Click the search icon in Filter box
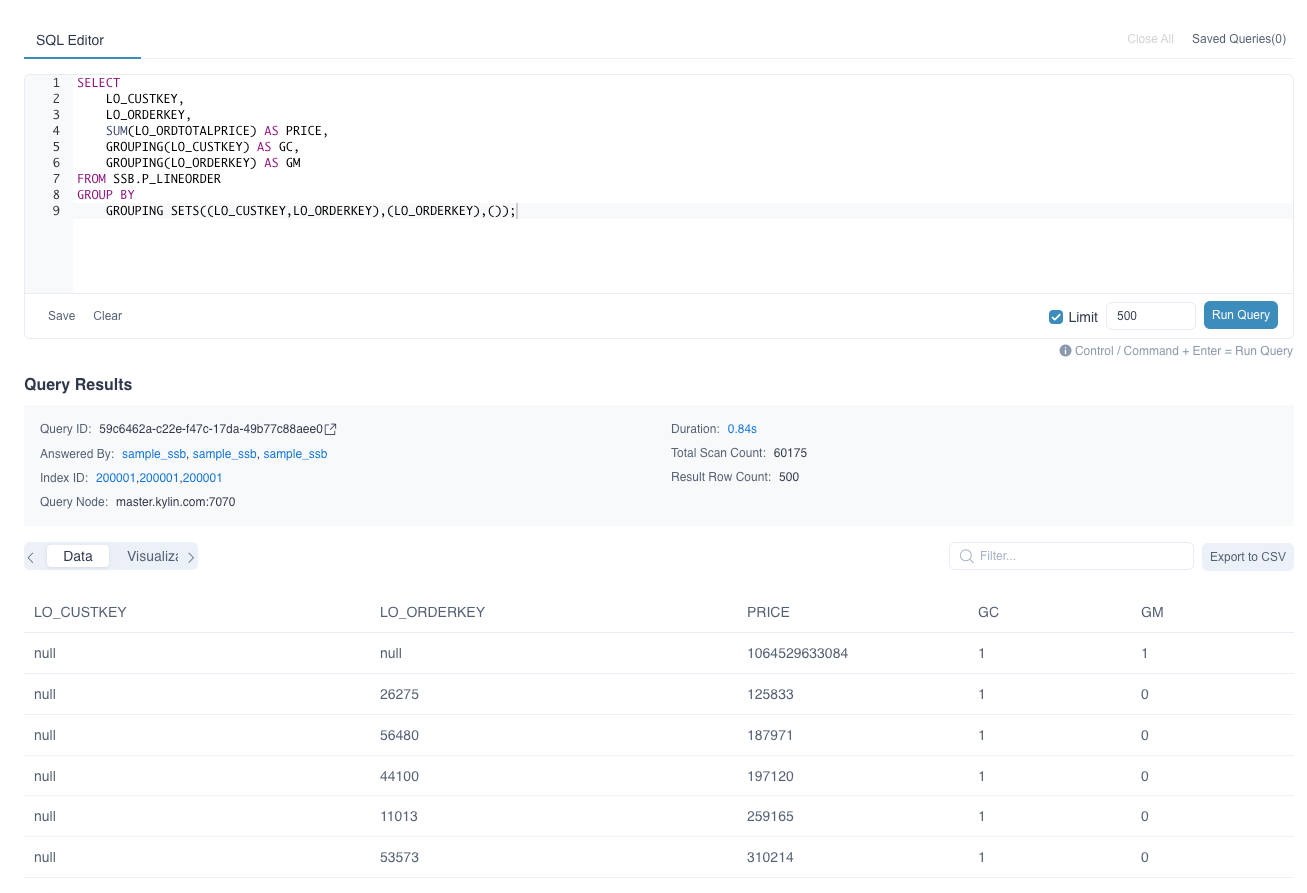 (x=967, y=556)
